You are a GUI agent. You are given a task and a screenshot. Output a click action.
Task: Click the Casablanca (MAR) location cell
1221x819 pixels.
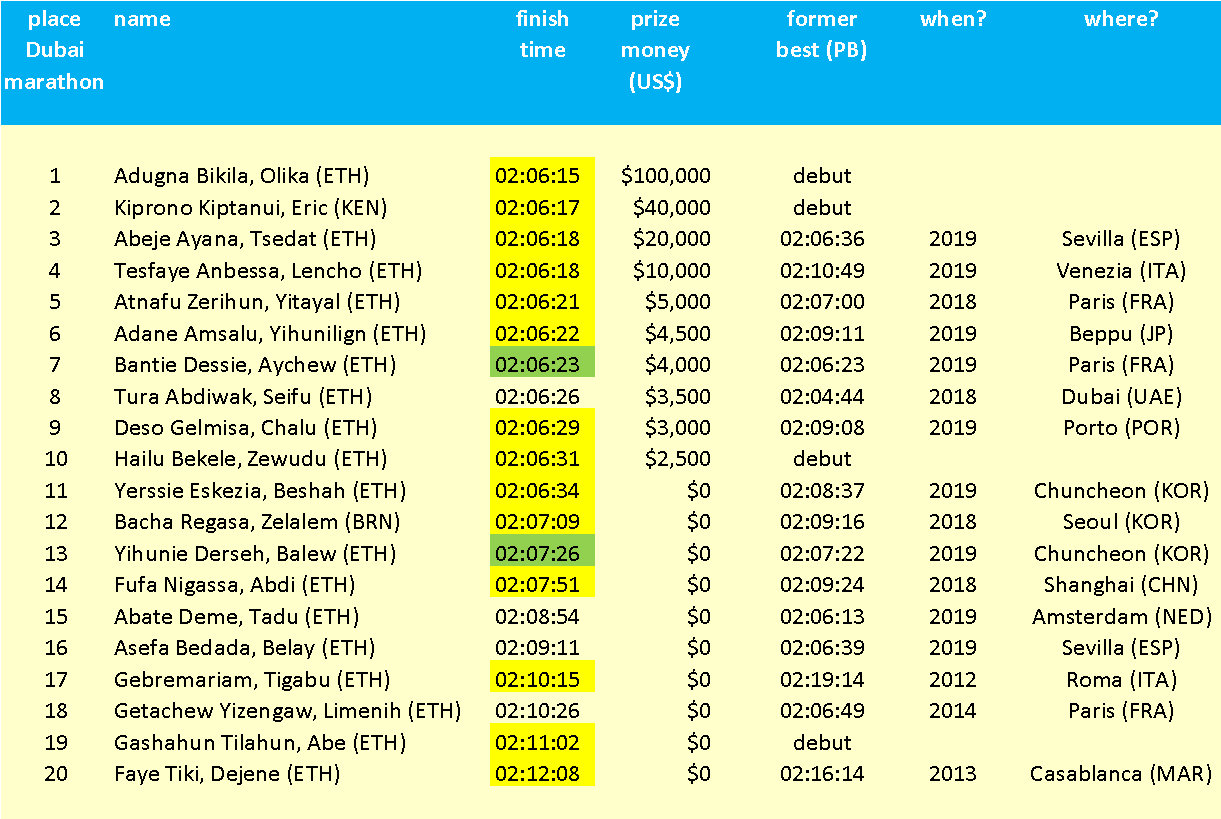[1122, 774]
